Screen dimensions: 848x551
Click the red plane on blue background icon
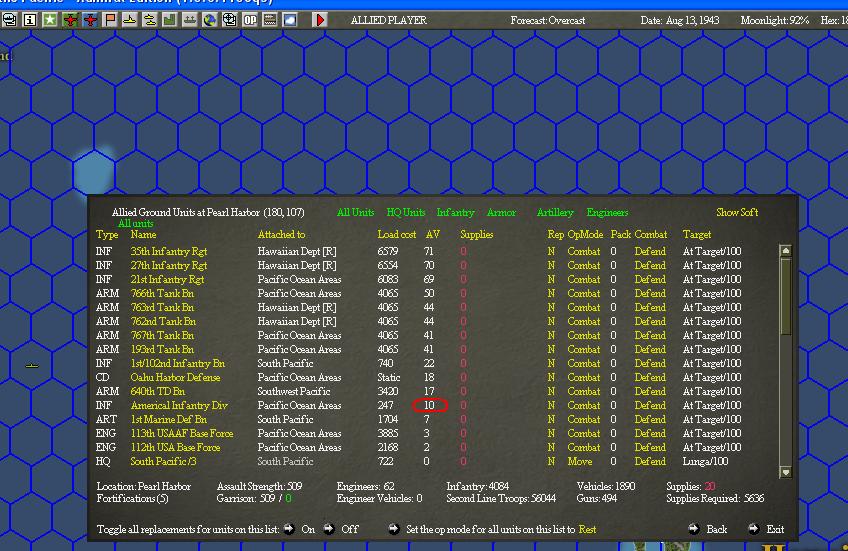pyautogui.click(x=90, y=20)
